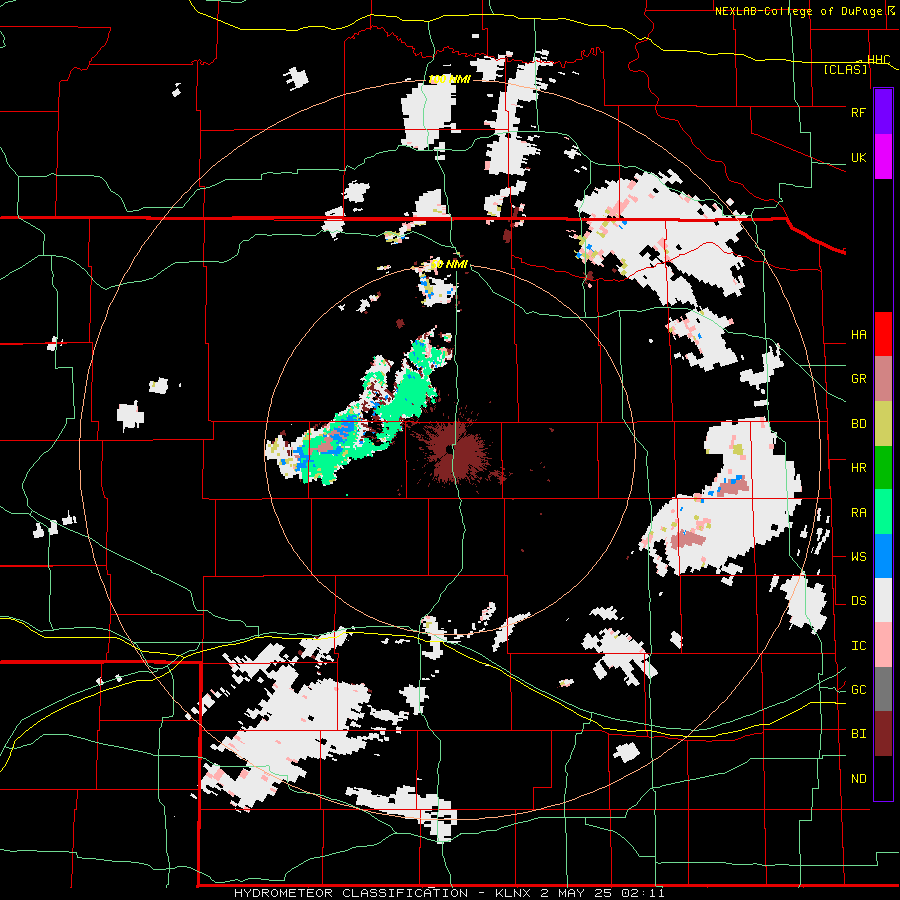Click the IC legend label
The width and height of the screenshot is (900, 900).
click(858, 645)
